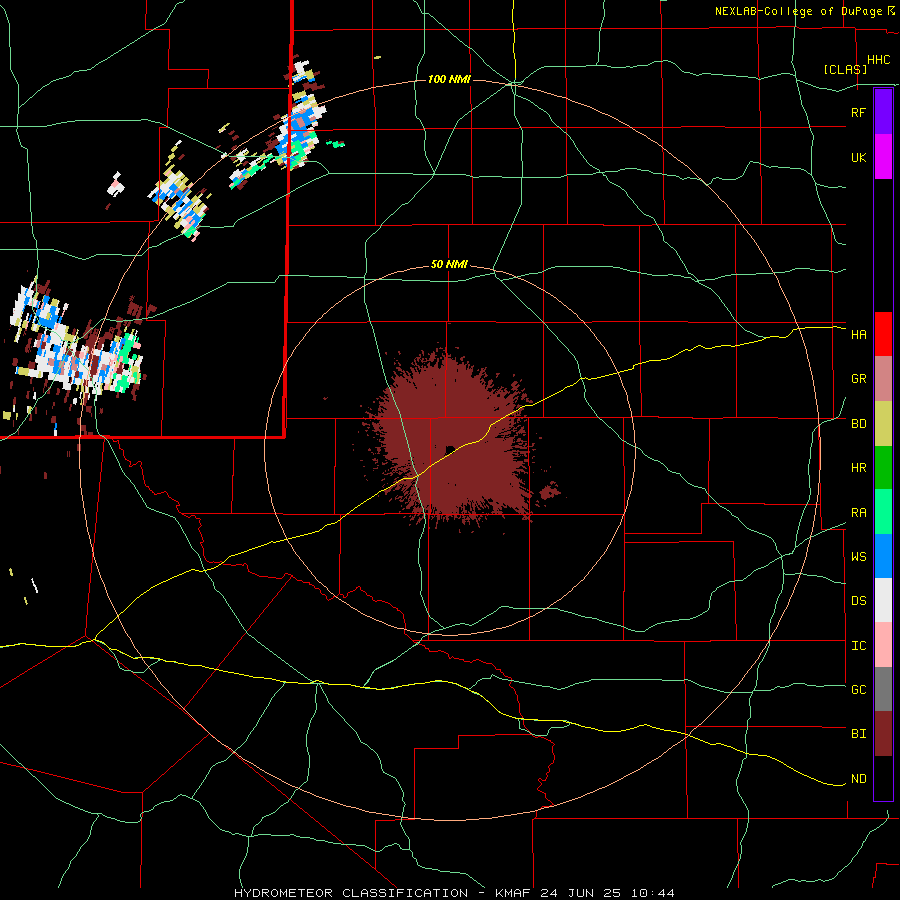The width and height of the screenshot is (900, 900).
Task: Click the dark green HR swatch
Action: coord(883,467)
